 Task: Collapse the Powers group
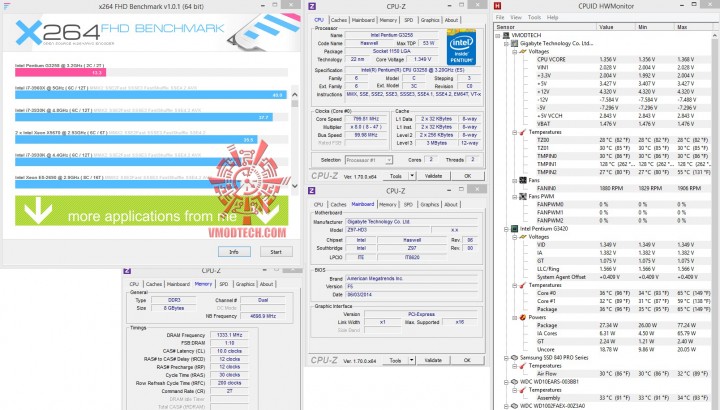pos(515,317)
